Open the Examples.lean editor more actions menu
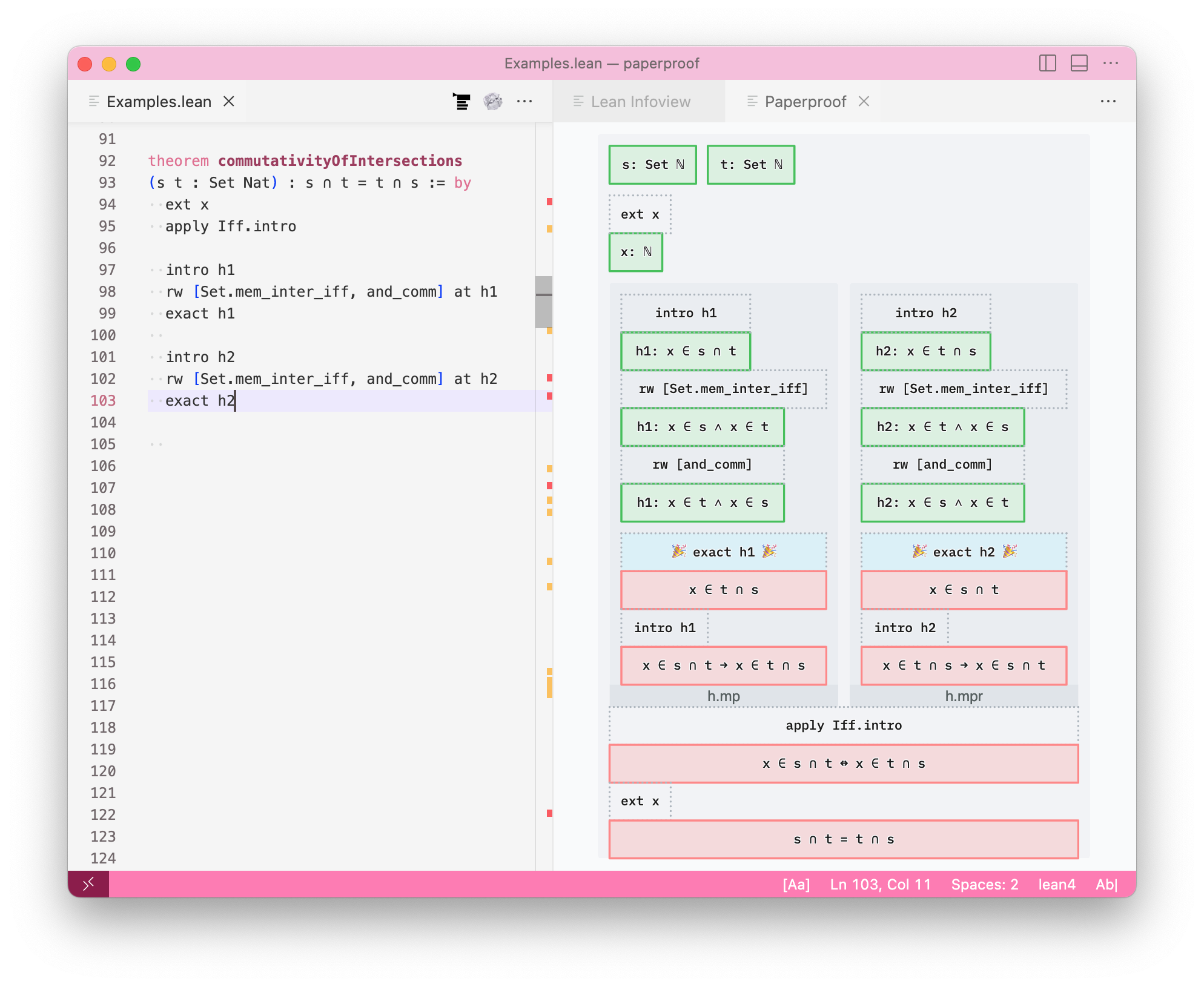This screenshot has height=987, width=1204. pyautogui.click(x=524, y=102)
